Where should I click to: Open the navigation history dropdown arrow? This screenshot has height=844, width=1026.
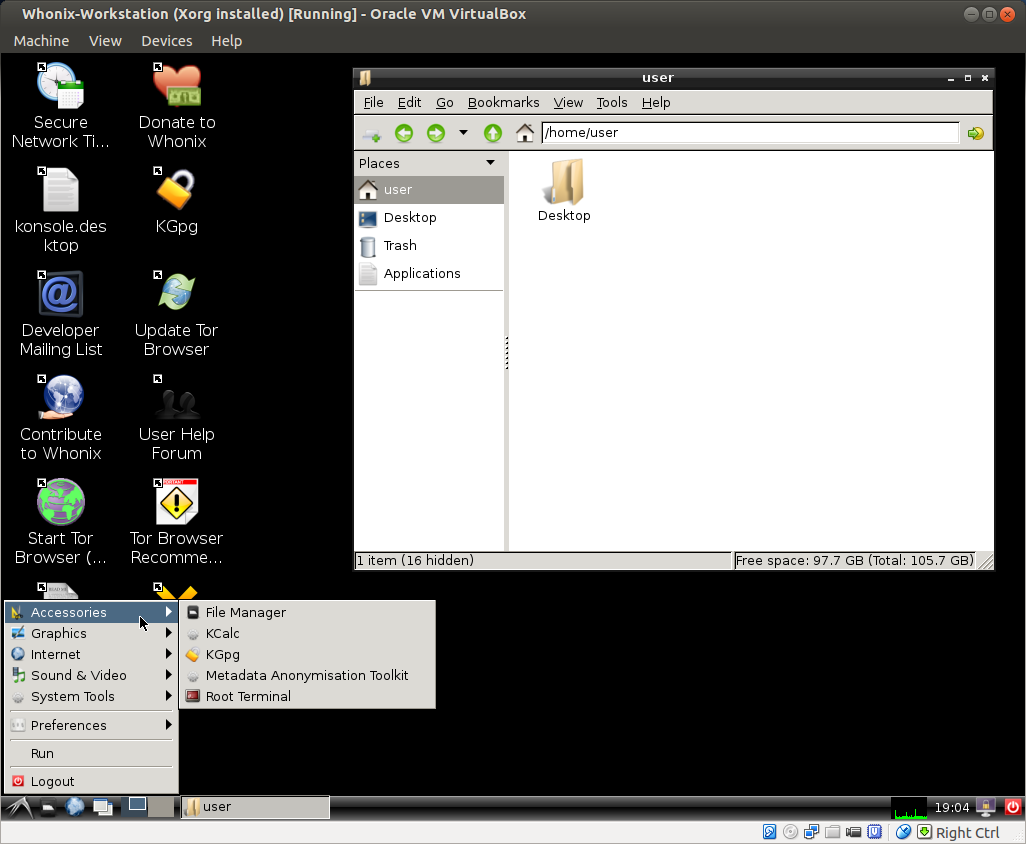(463, 133)
